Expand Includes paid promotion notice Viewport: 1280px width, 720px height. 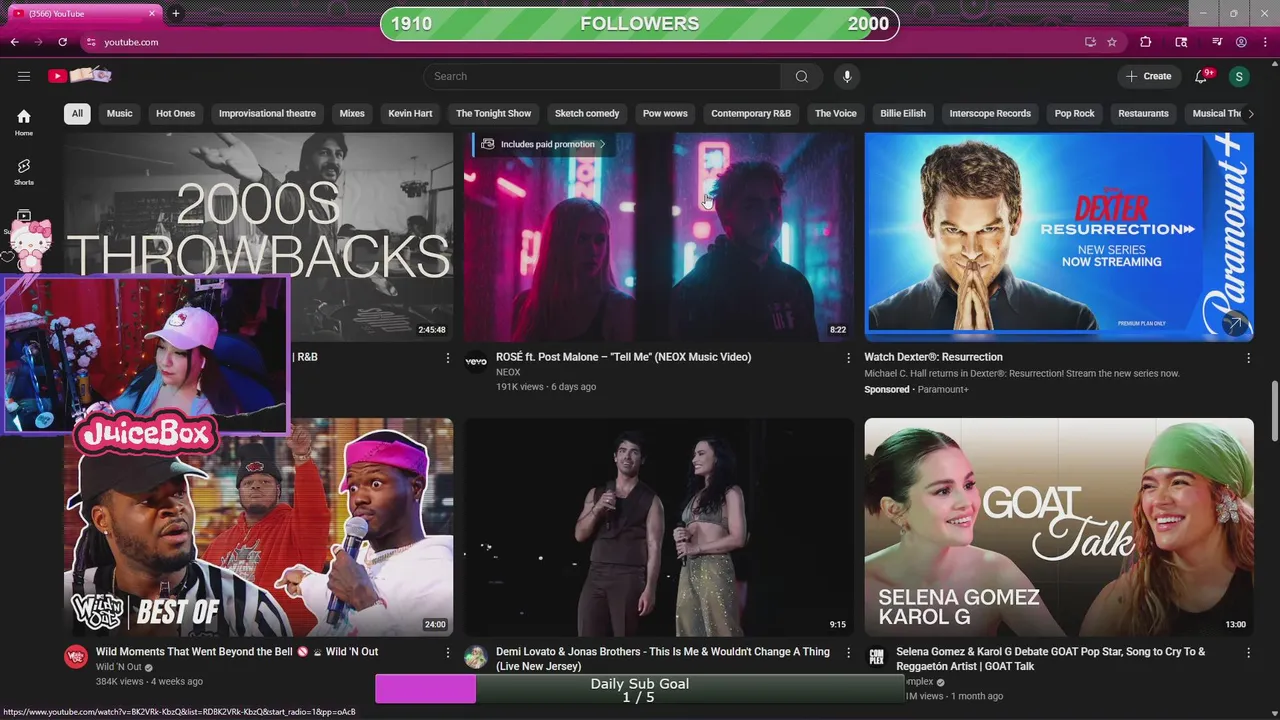[544, 144]
